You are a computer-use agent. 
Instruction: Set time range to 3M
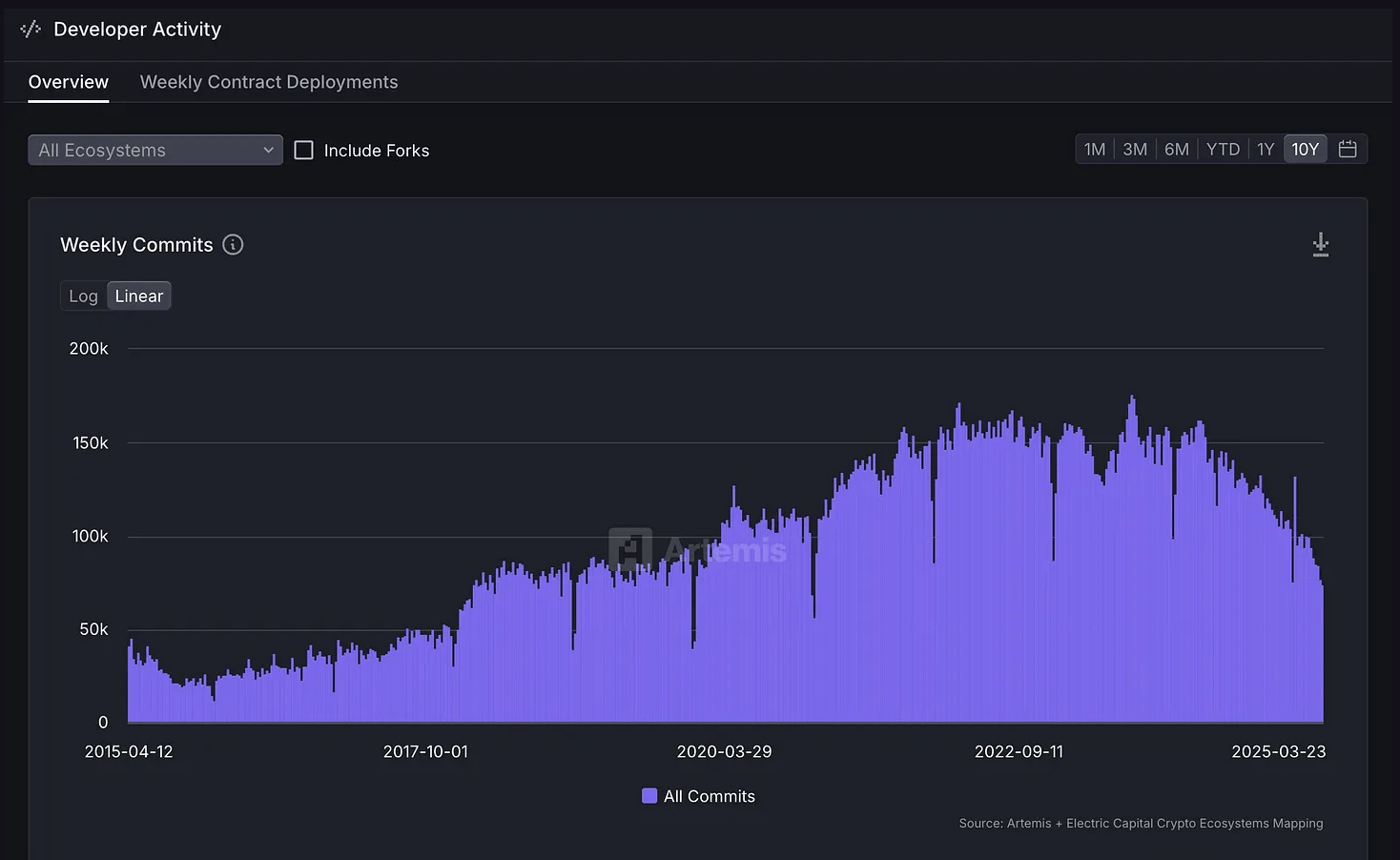pyautogui.click(x=1135, y=150)
